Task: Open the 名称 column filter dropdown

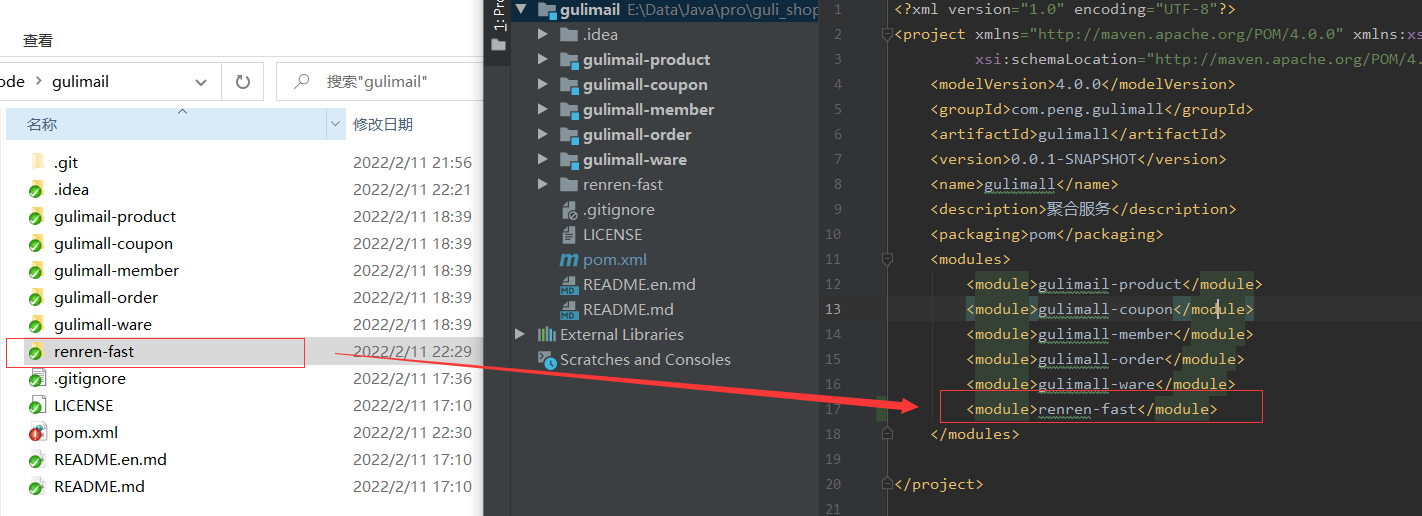Action: tap(335, 125)
